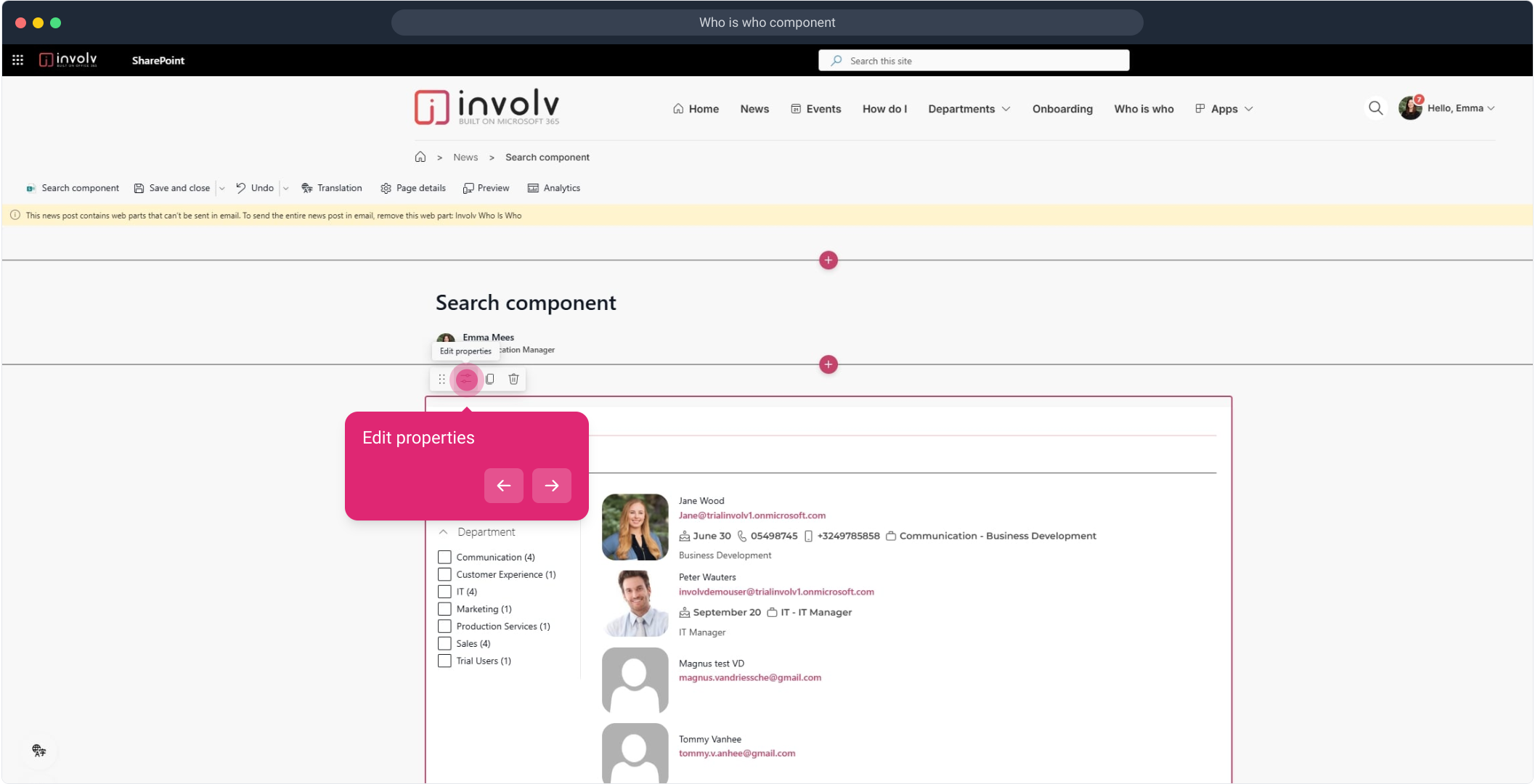Open Page details panel
Image resolution: width=1535 pixels, height=784 pixels.
(413, 188)
